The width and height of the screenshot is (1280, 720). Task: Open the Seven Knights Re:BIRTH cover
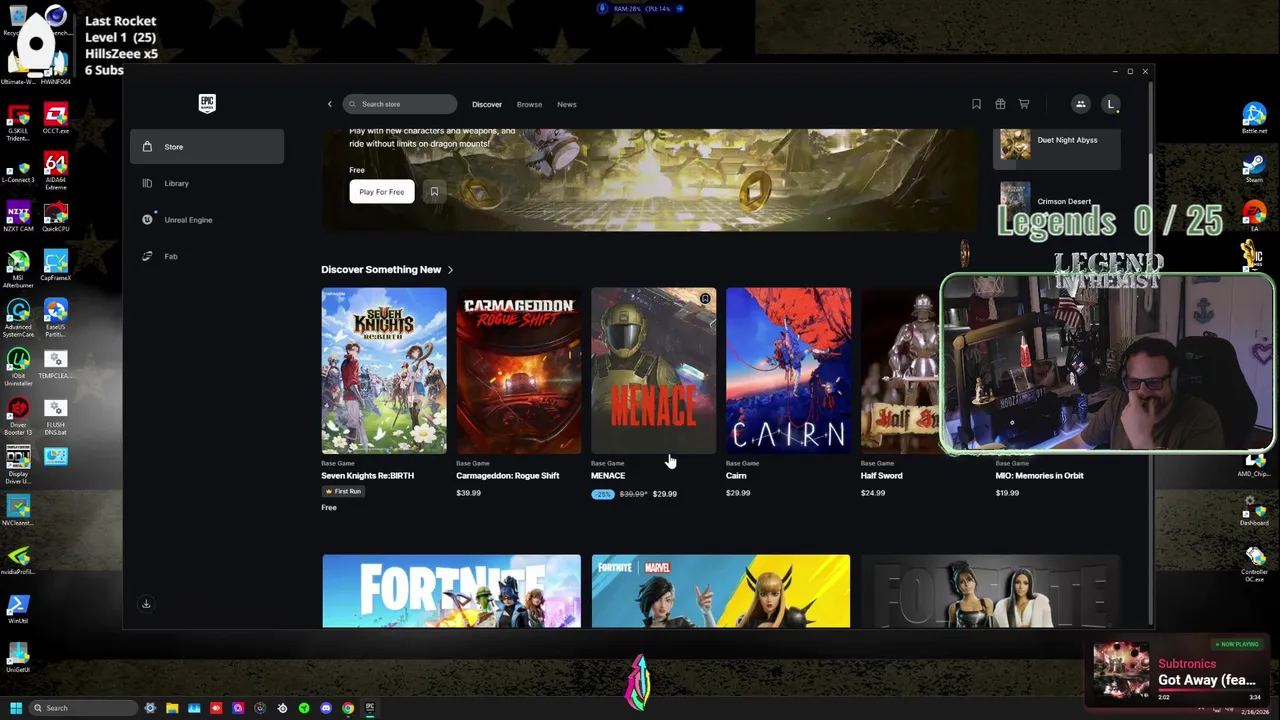384,371
